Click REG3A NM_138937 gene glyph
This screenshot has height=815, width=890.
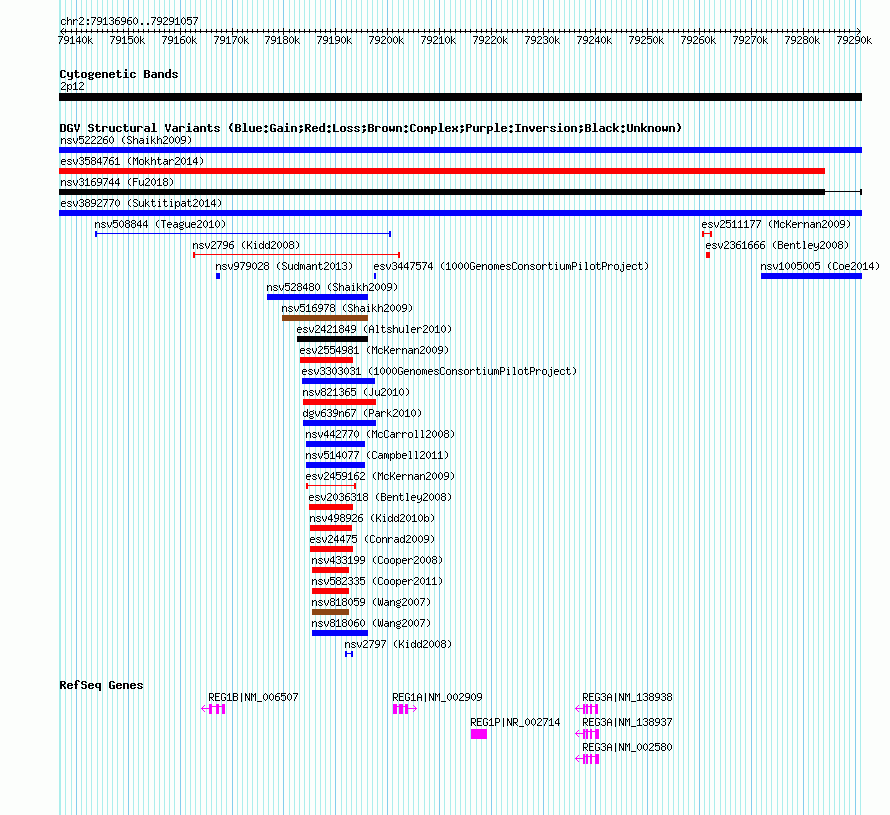pyautogui.click(x=587, y=734)
